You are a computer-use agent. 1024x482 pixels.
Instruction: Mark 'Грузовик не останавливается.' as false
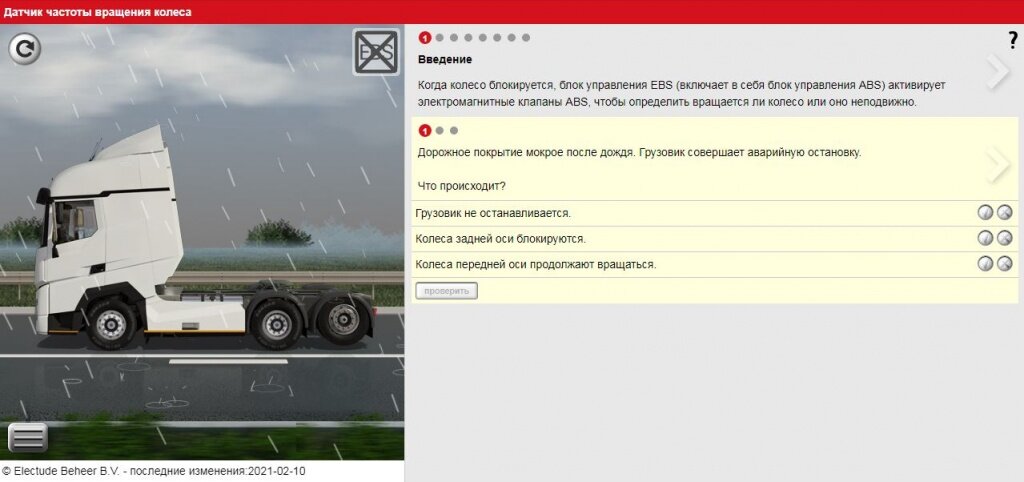(1004, 213)
